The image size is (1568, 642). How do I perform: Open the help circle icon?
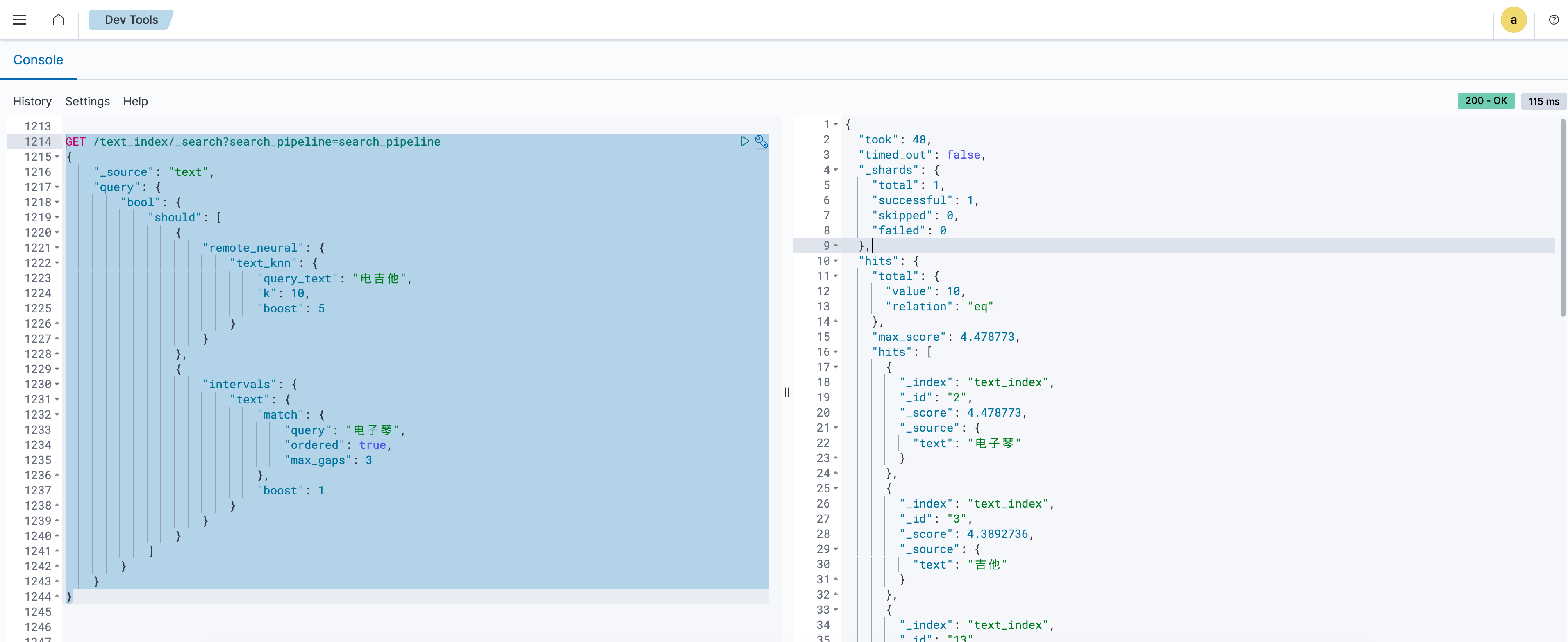click(x=1553, y=20)
